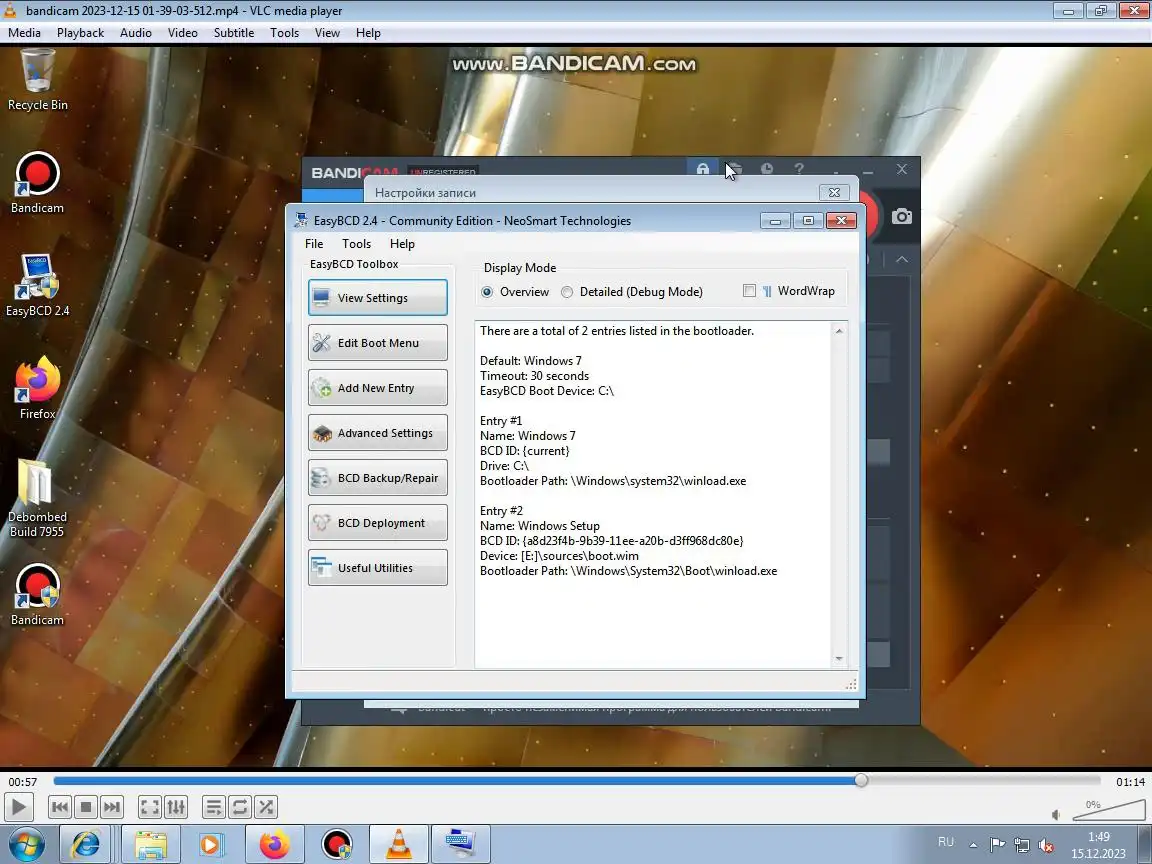Toggle VLC random shuffle
The height and width of the screenshot is (864, 1152).
[x=266, y=807]
